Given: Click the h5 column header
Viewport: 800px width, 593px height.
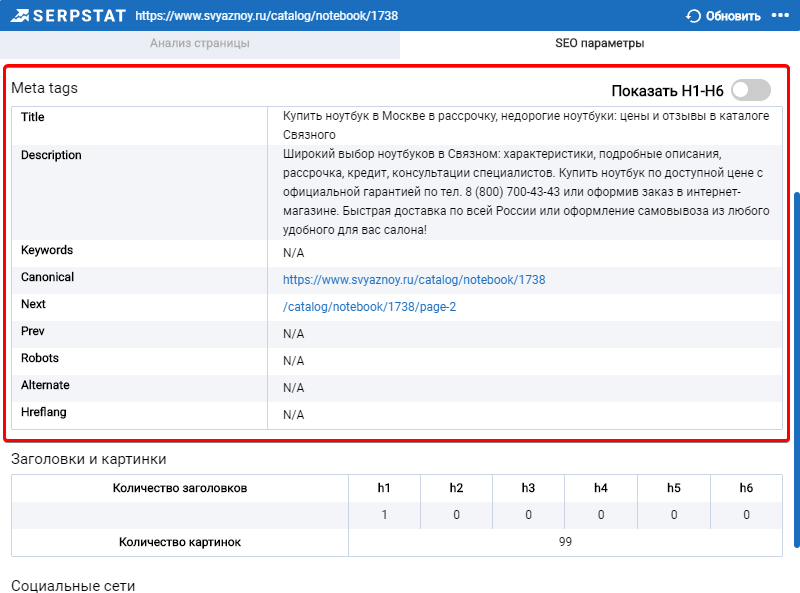Looking at the screenshot, I should (673, 488).
